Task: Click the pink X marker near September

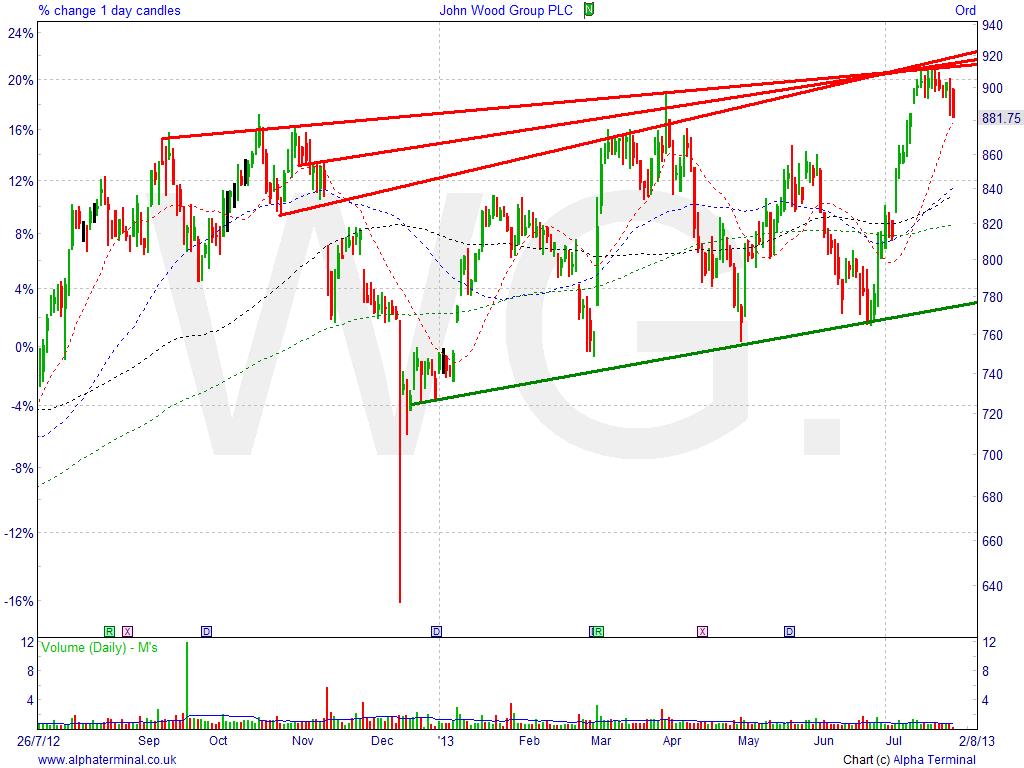Action: click(x=127, y=631)
